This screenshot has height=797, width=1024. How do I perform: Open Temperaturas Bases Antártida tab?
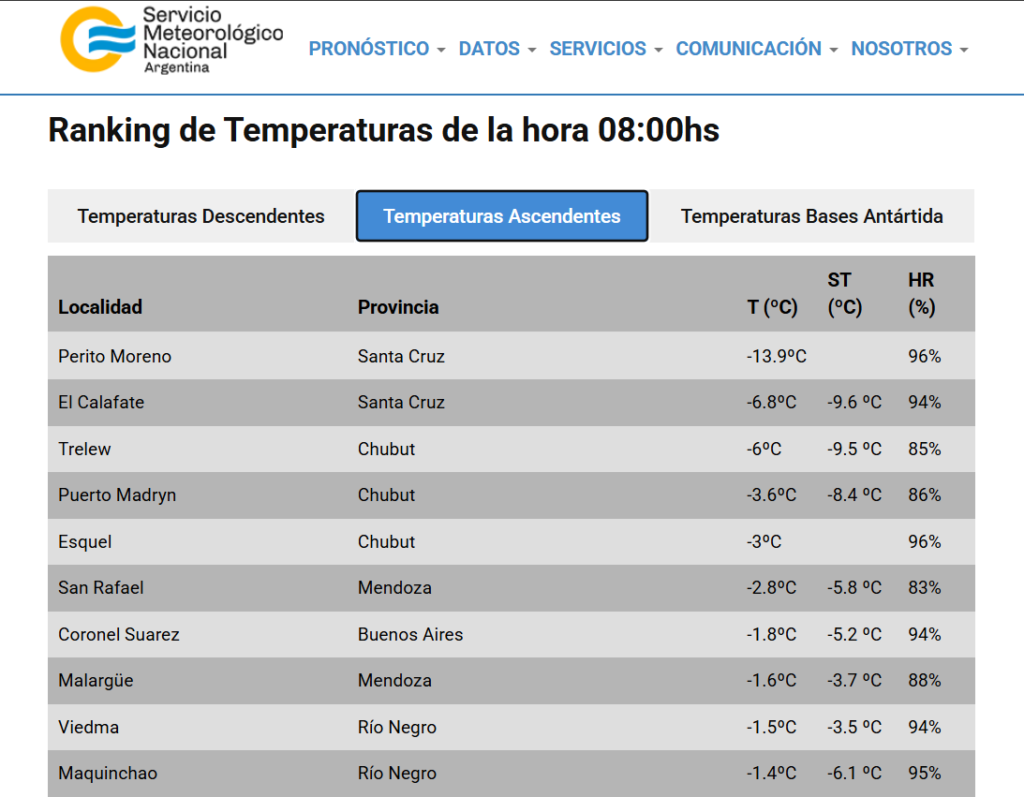coord(812,216)
